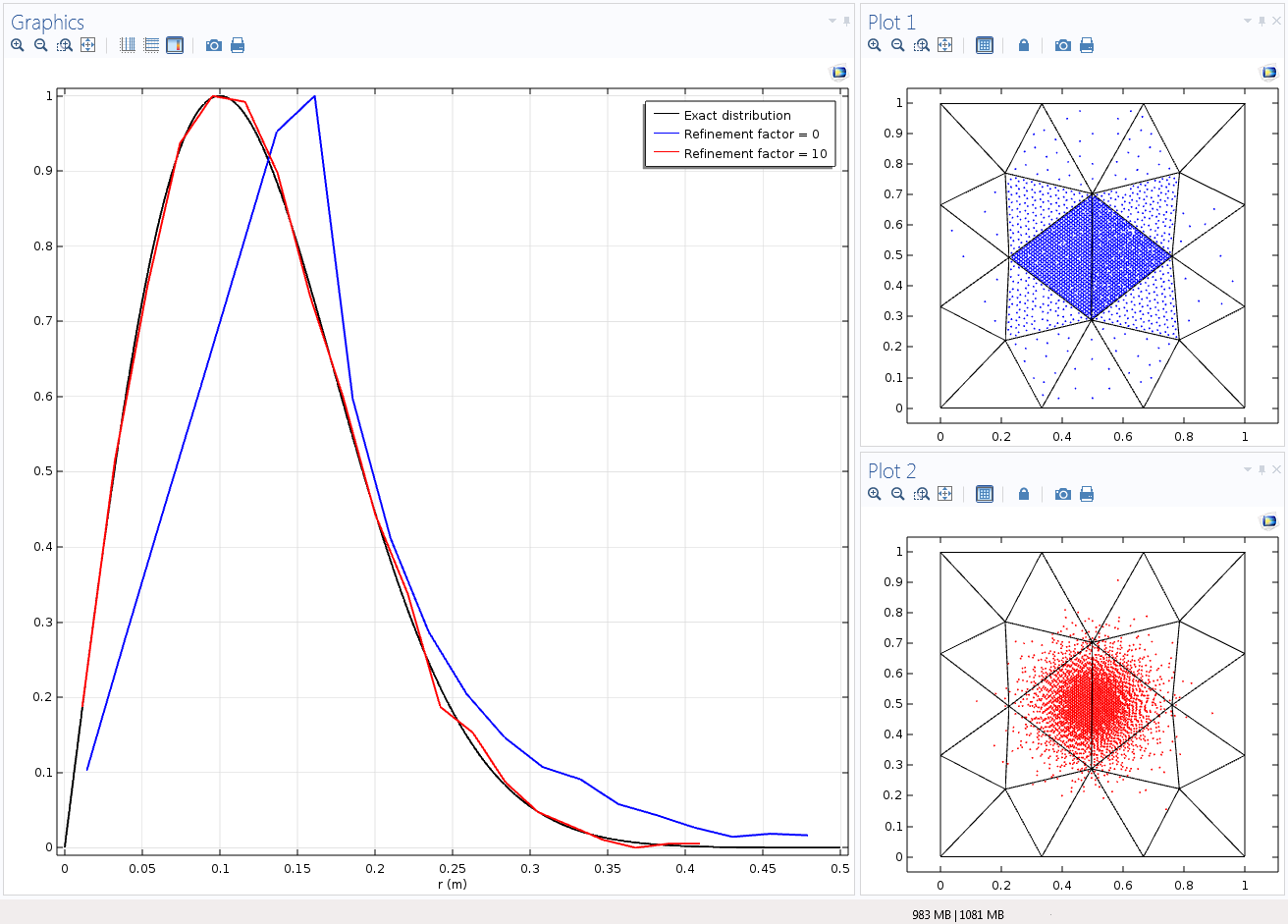1288x924 pixels.
Task: Click Zoom Out in the Graphics toolbar
Action: tap(41, 45)
